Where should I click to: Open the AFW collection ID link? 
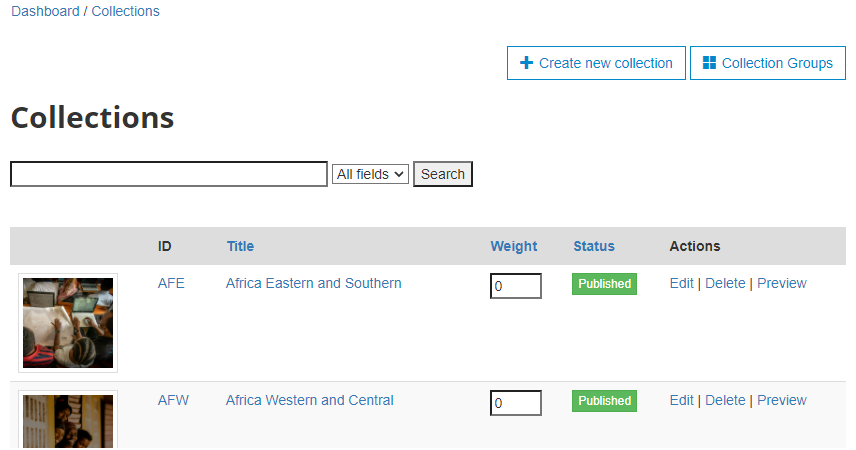pyautogui.click(x=173, y=400)
